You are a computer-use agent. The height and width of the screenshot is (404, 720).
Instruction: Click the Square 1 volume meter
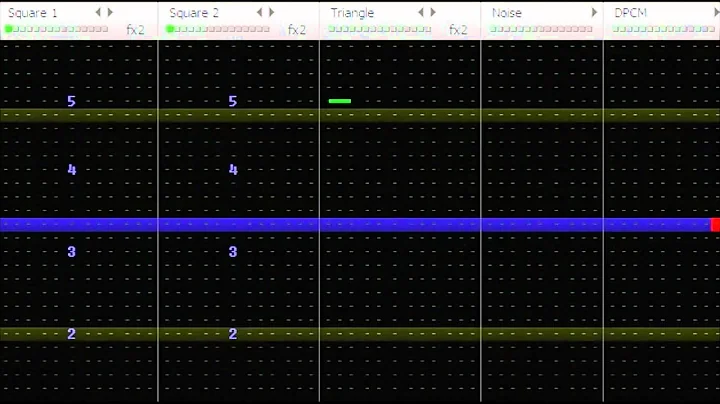[56, 29]
